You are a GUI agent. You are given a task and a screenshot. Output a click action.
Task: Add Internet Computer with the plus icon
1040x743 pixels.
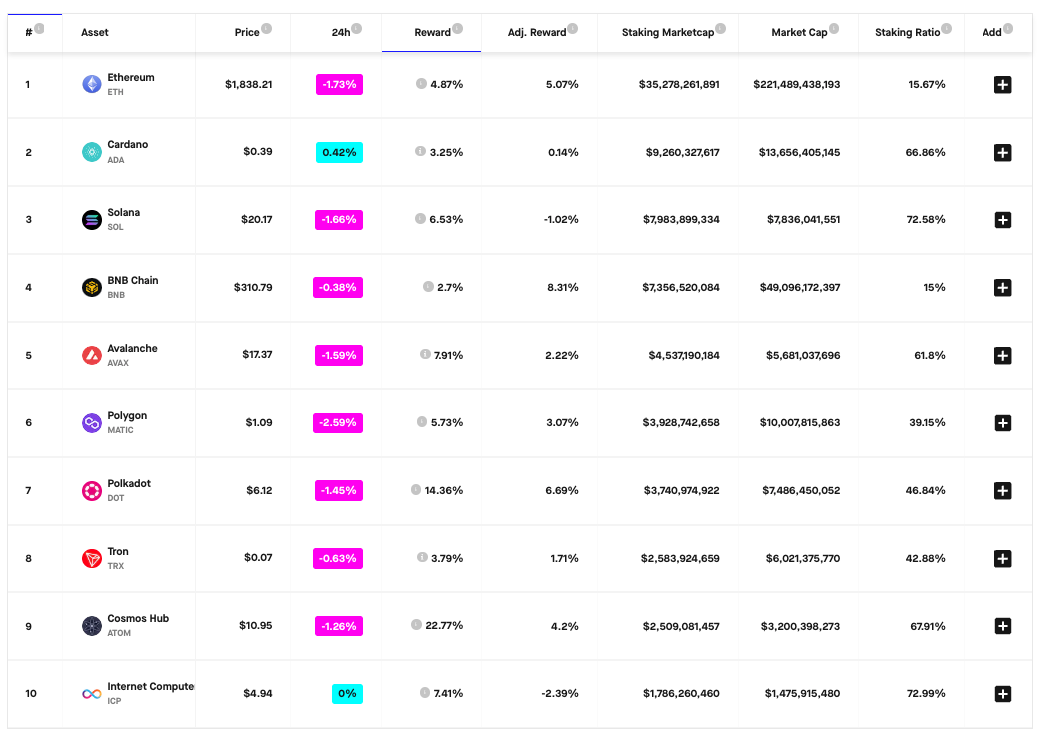point(1002,694)
